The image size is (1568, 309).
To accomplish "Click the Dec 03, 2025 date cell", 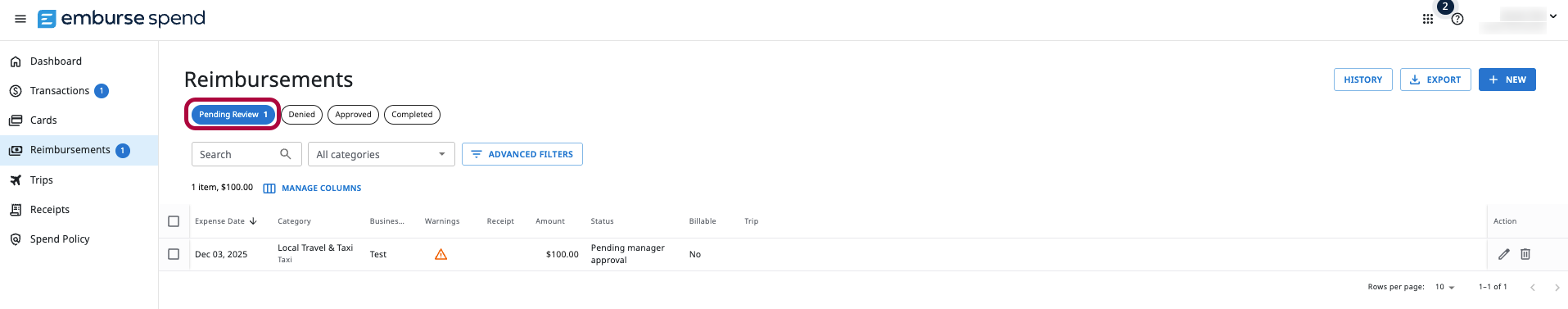I will 221,254.
